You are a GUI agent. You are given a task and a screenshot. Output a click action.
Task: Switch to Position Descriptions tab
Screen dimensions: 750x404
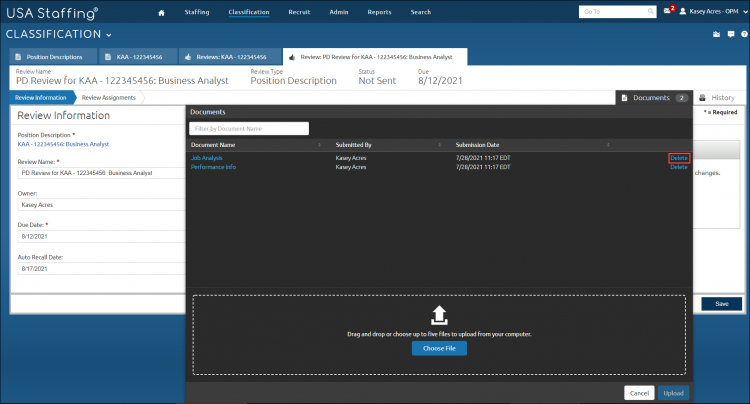54,57
